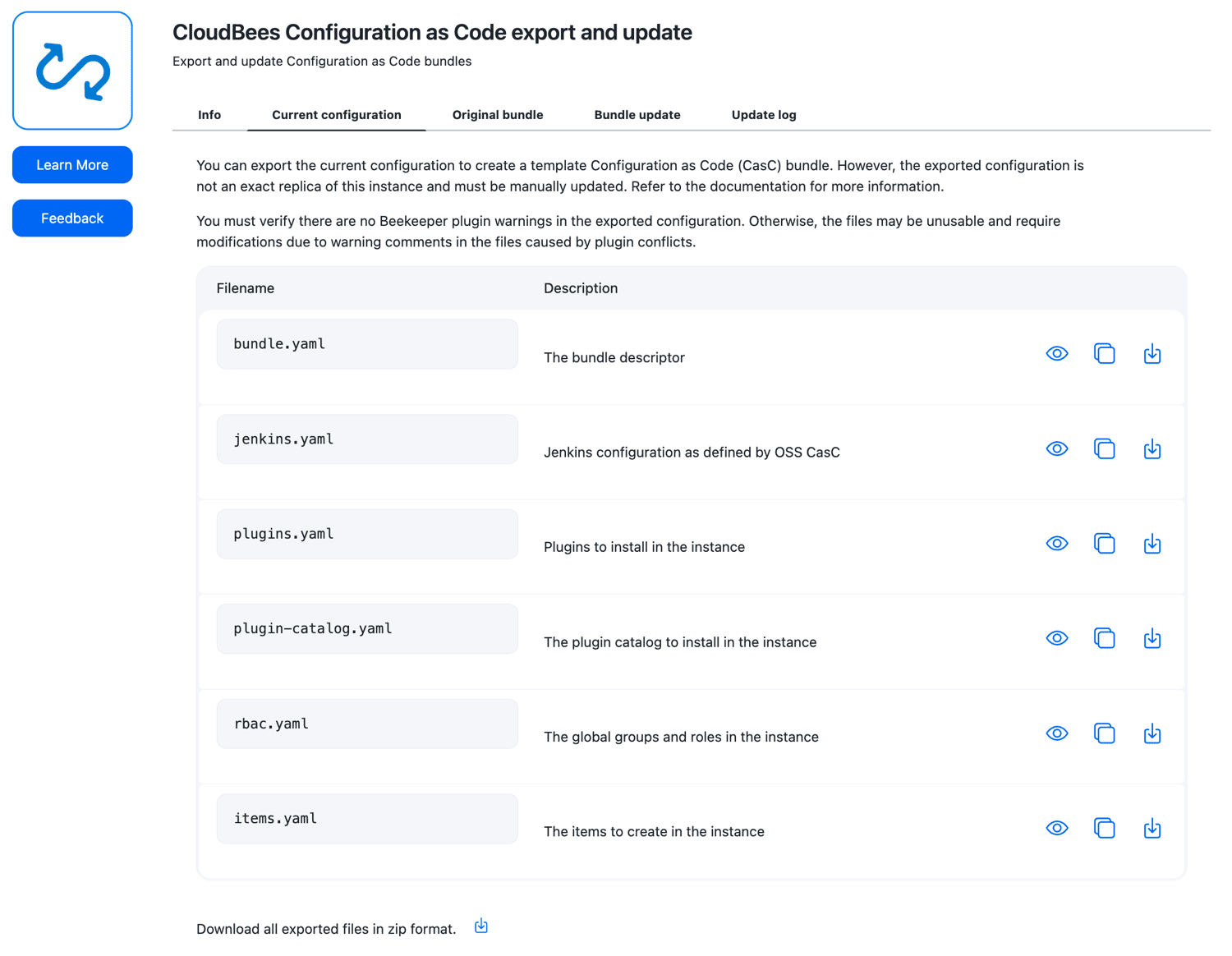This screenshot has width=1232, height=956.
Task: Download the plugins.yaml file
Action: [x=1152, y=544]
